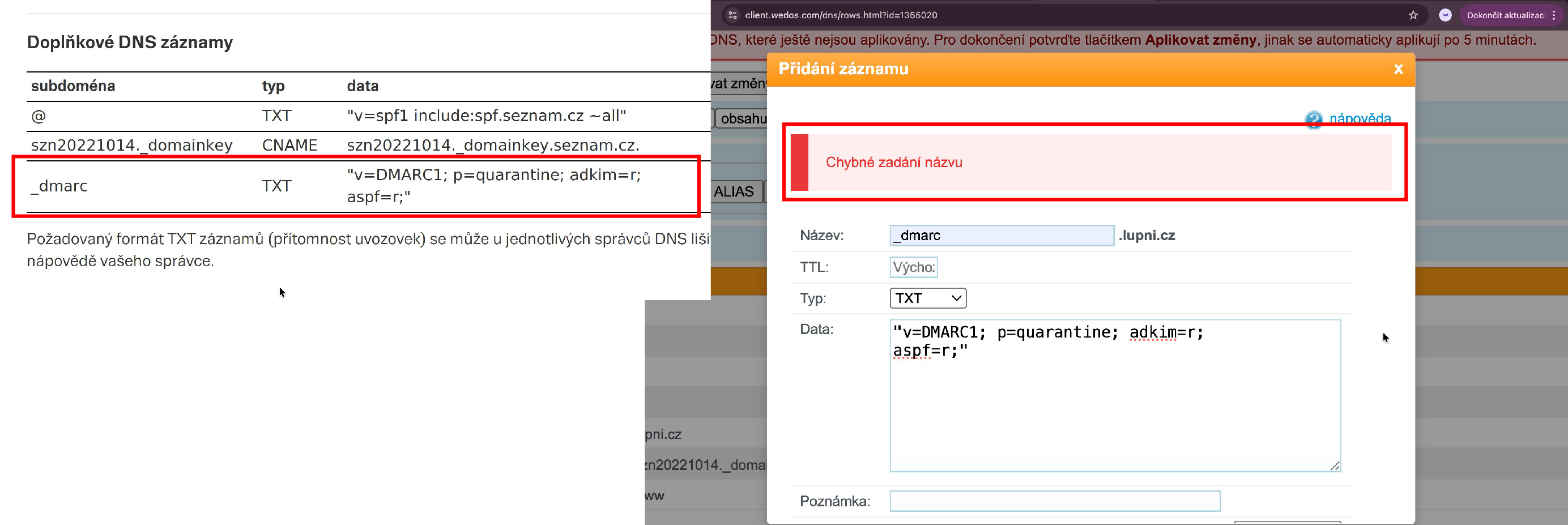This screenshot has width=1568, height=525.
Task: Bookmark this page with the star icon
Action: (x=1413, y=15)
